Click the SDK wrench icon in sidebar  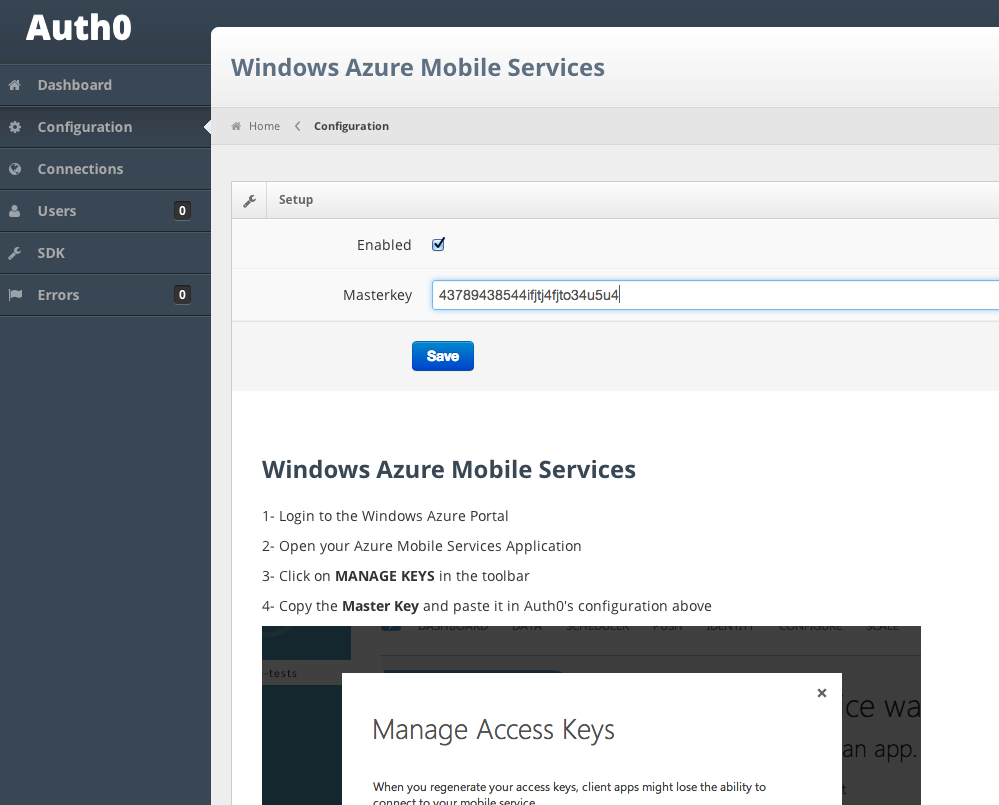15,253
